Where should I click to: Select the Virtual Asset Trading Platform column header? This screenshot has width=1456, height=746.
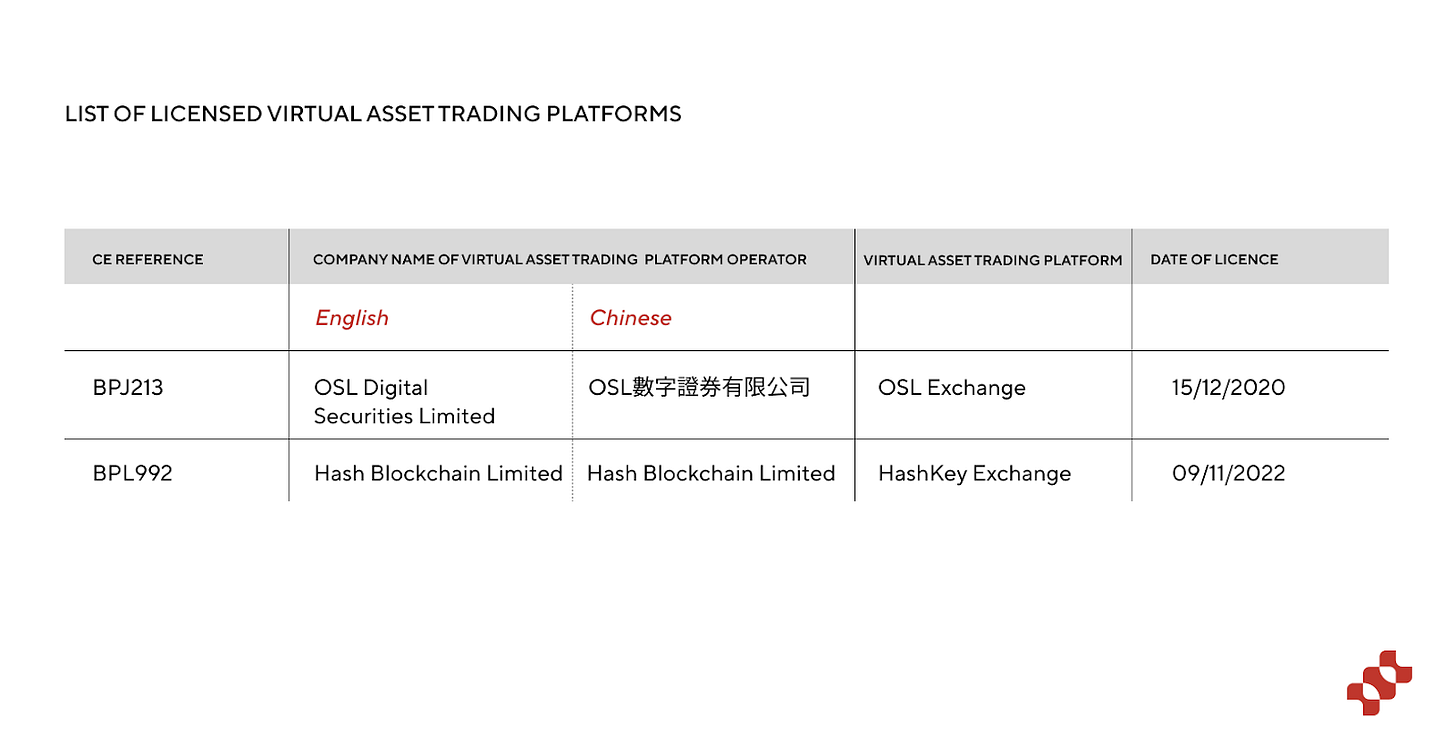(992, 260)
